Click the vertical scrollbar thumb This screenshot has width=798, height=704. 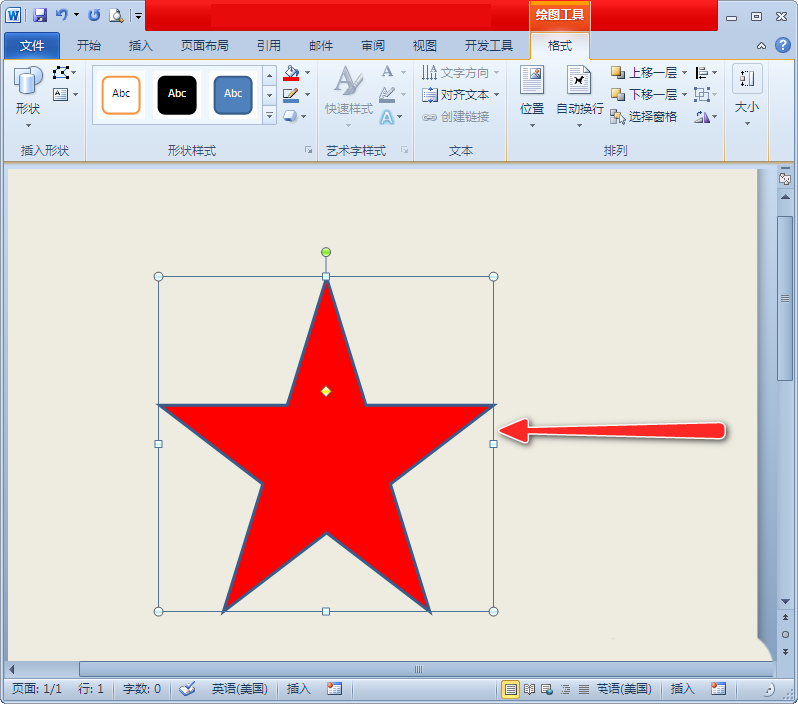785,298
